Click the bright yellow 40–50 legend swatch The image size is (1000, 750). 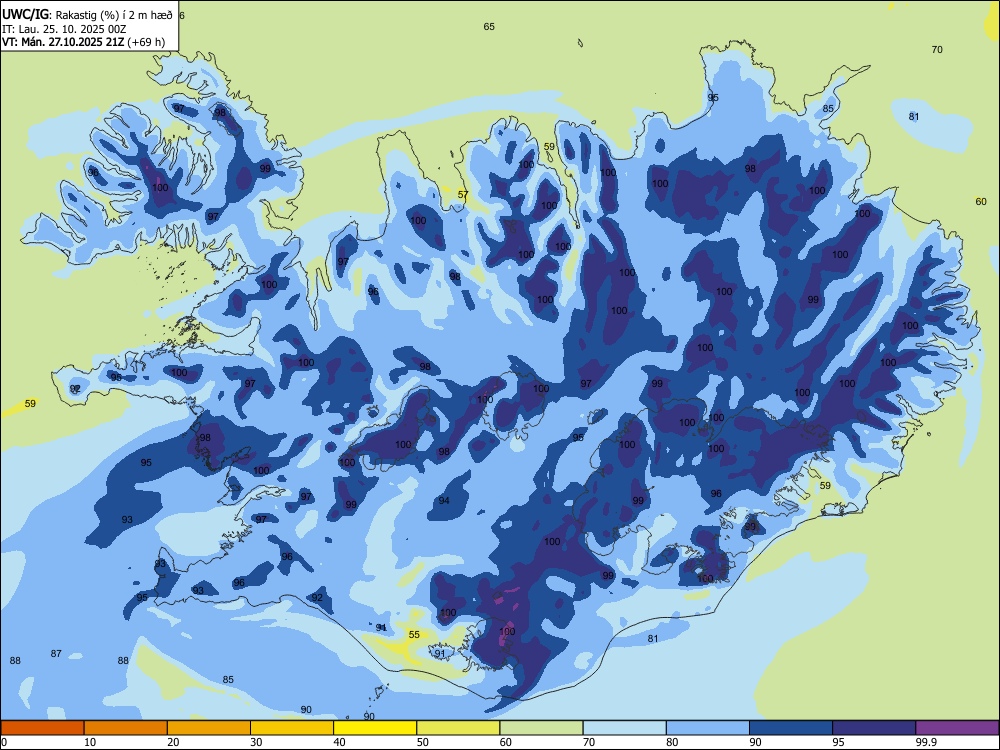coord(375,728)
